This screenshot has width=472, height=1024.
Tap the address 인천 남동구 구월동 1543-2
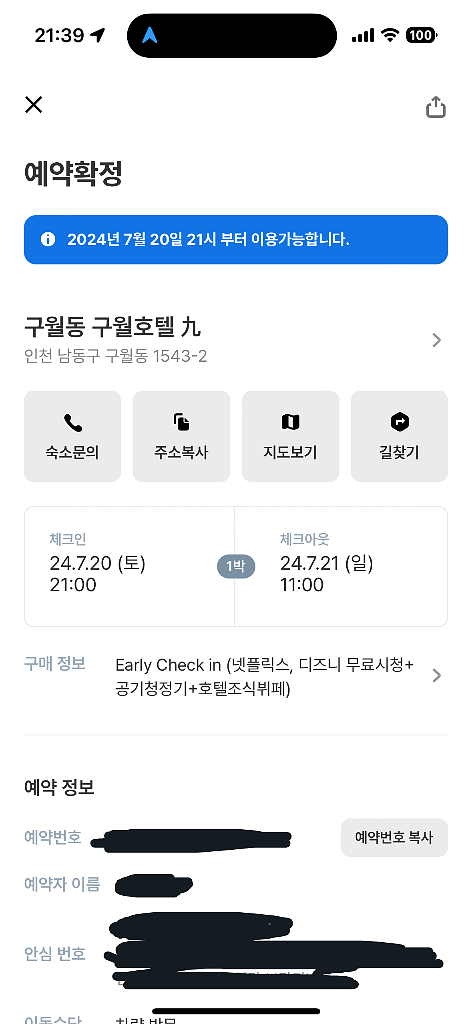(x=116, y=357)
